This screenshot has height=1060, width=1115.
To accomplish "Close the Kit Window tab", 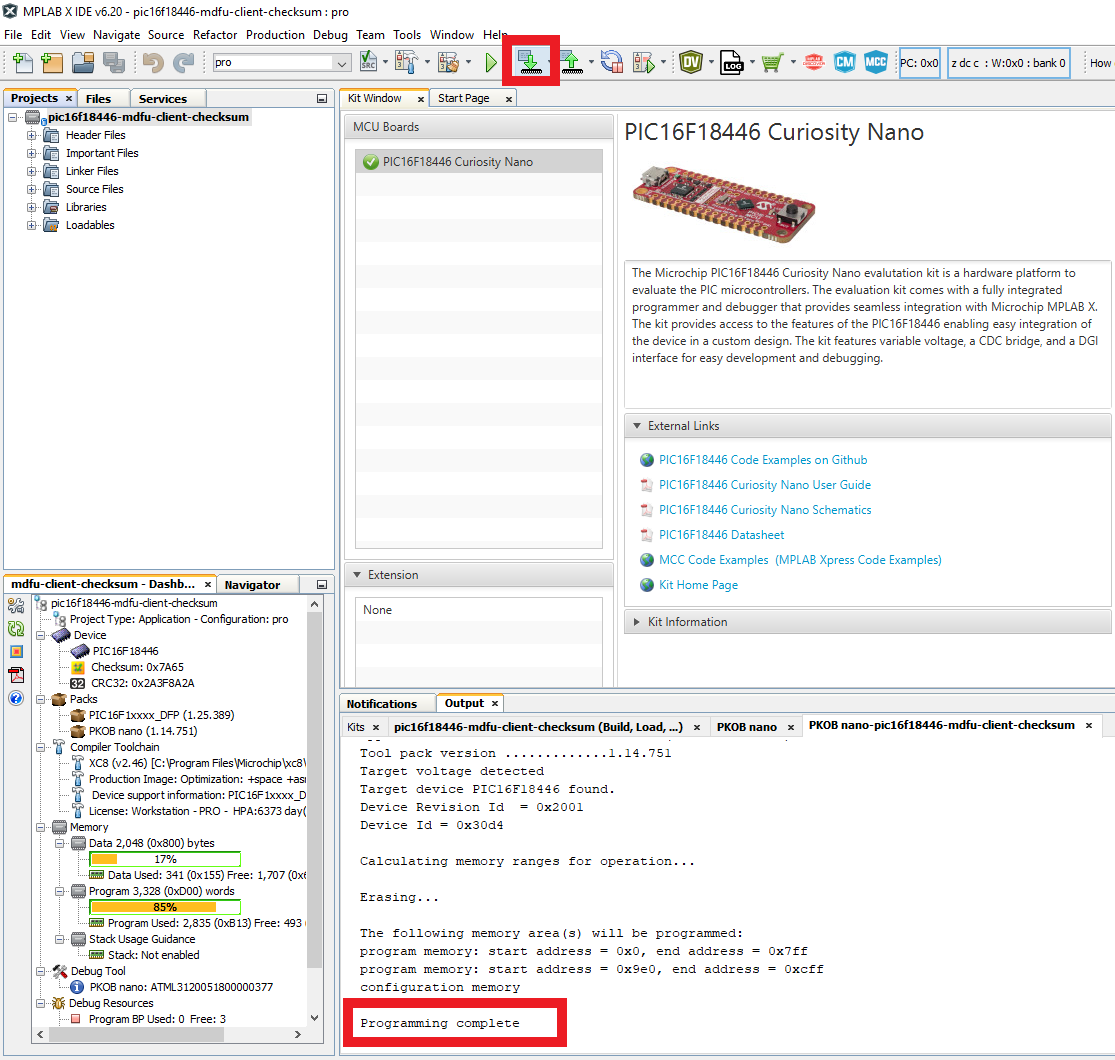I will [421, 100].
